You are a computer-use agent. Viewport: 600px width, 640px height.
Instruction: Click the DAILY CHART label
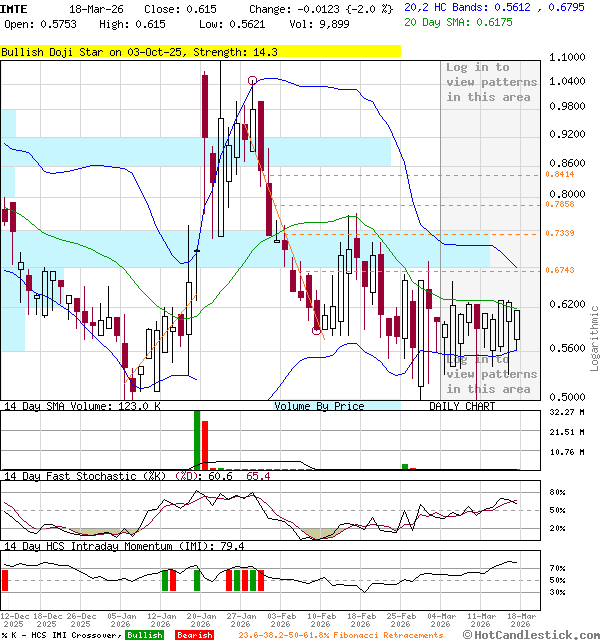tap(462, 407)
